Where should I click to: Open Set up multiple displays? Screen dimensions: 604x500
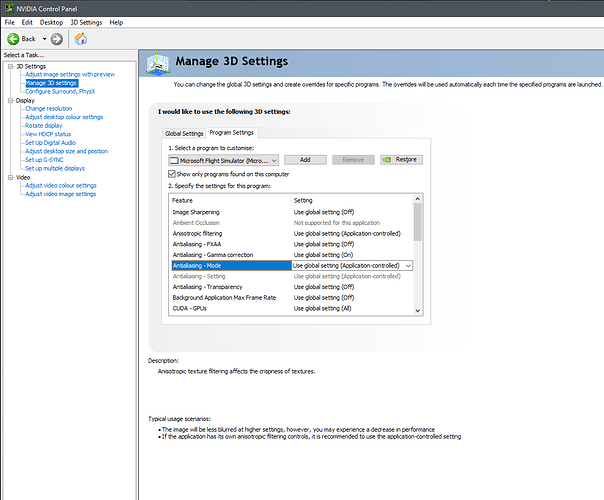(x=55, y=168)
